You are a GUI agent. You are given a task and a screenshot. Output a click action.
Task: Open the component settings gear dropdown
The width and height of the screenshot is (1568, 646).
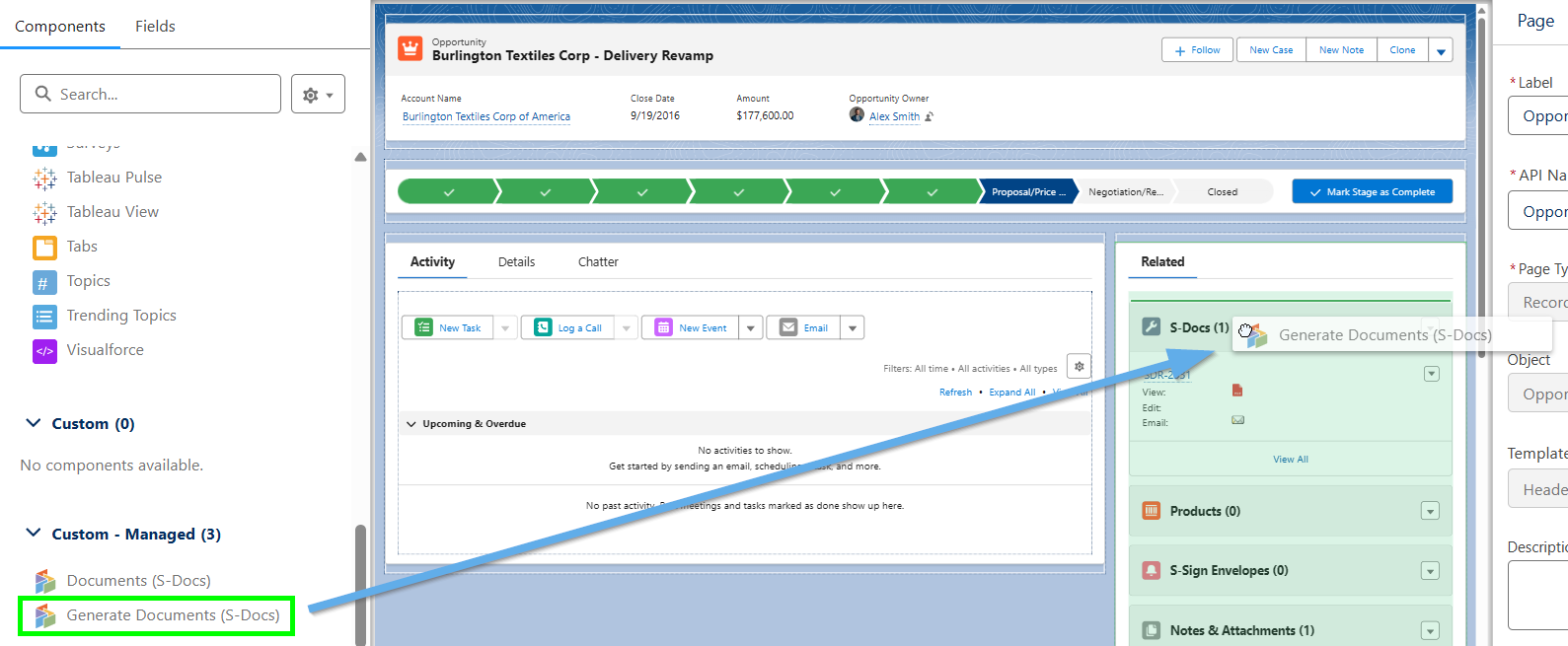(318, 95)
